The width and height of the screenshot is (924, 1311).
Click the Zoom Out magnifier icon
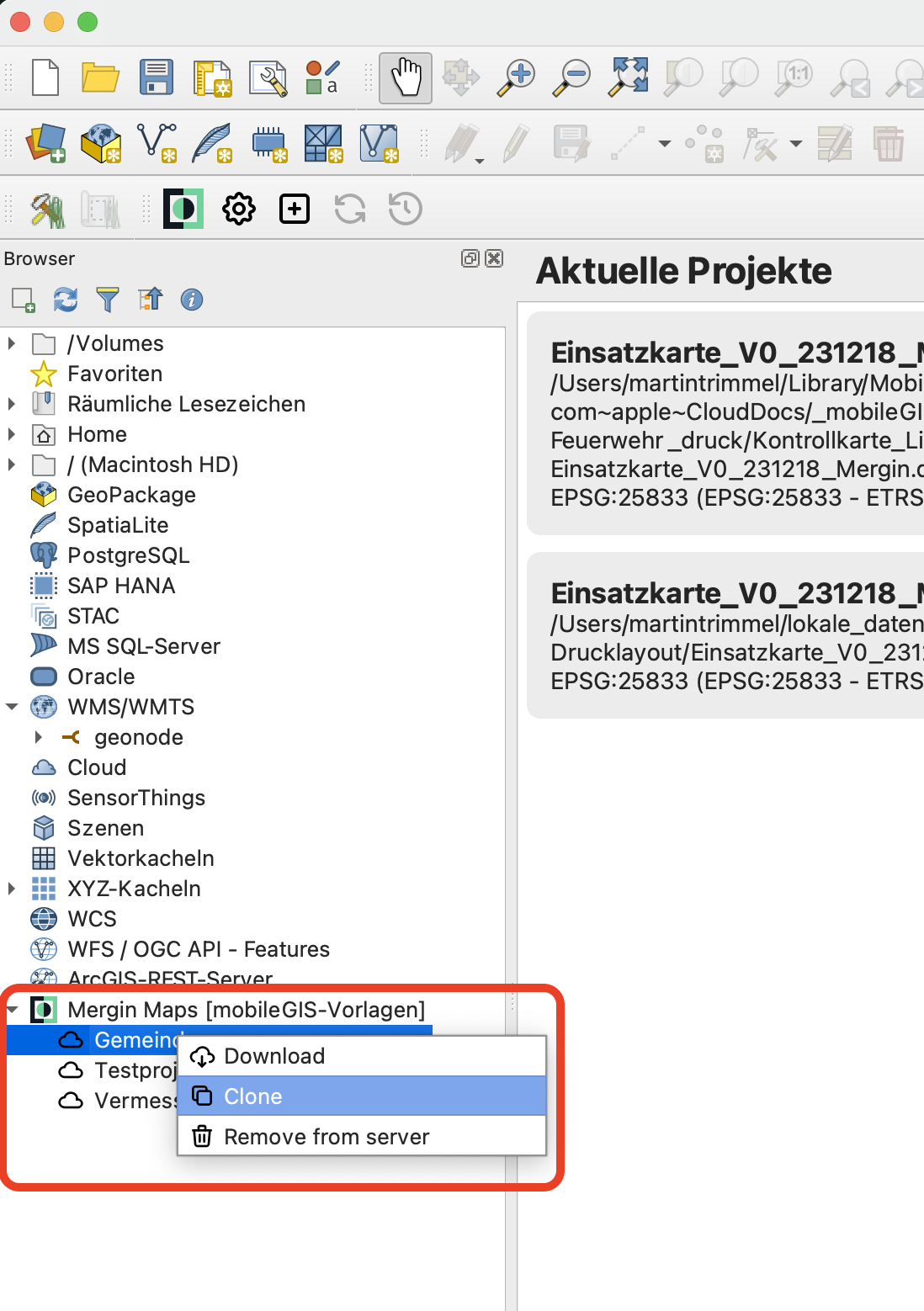pyautogui.click(x=571, y=77)
